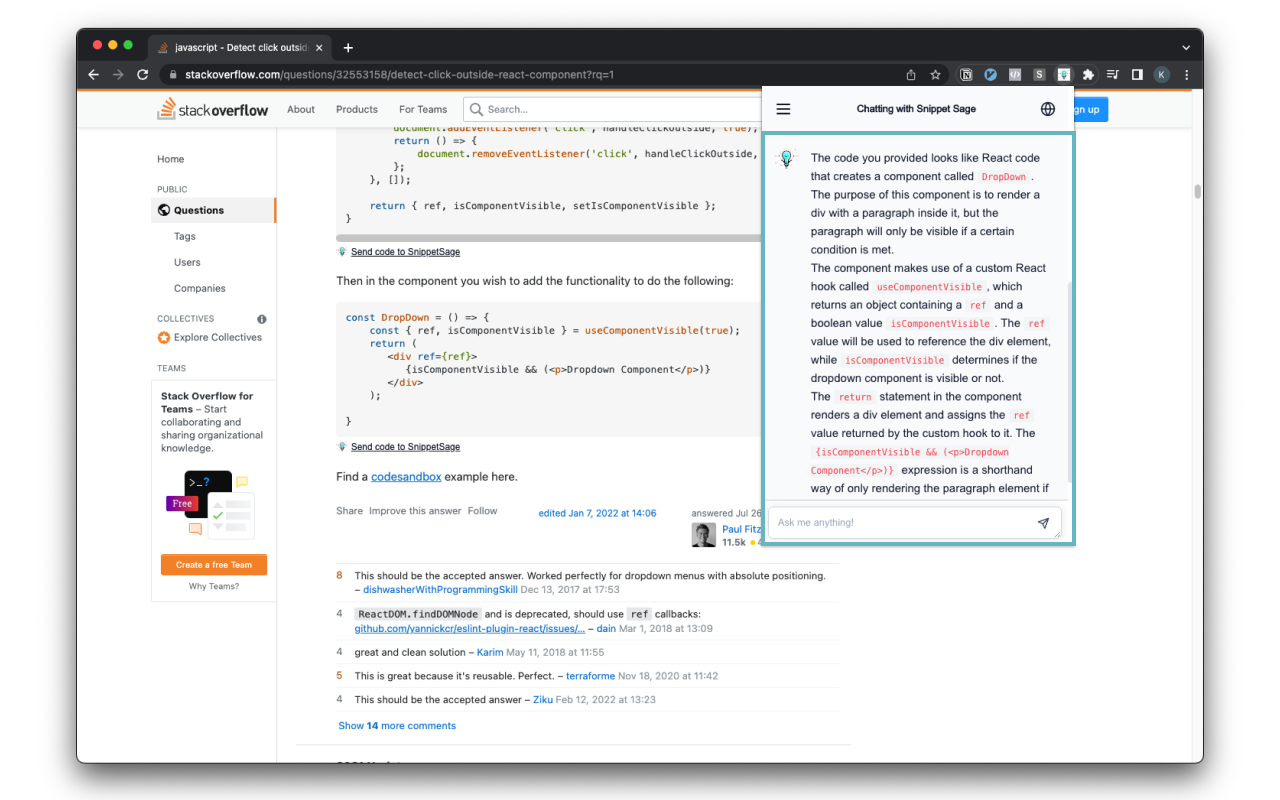
Task: Click the globe icon in Snippet Sage
Action: coord(1047,109)
